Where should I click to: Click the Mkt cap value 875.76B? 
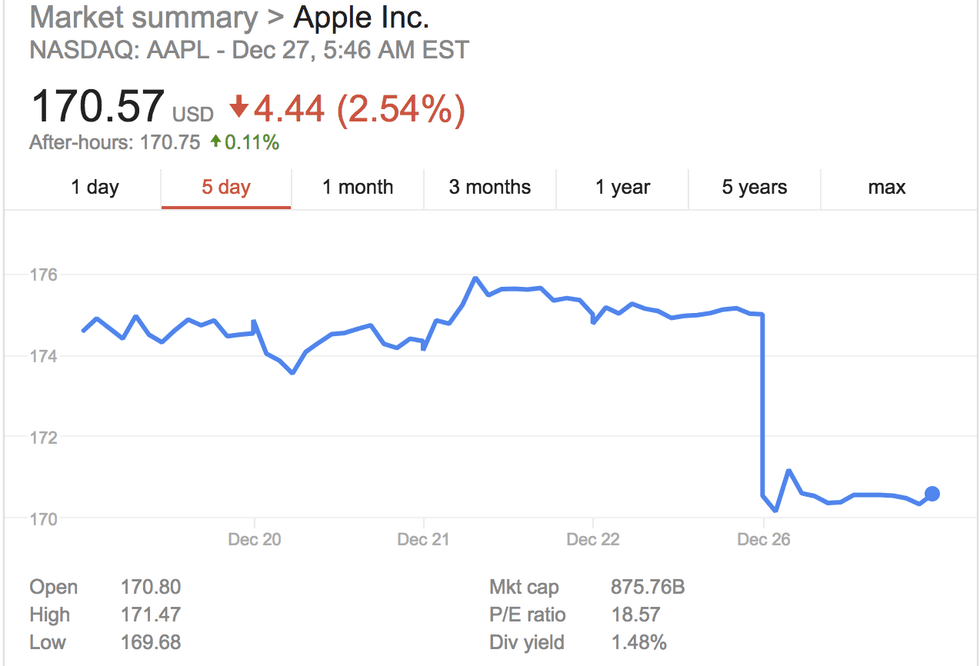[x=647, y=587]
